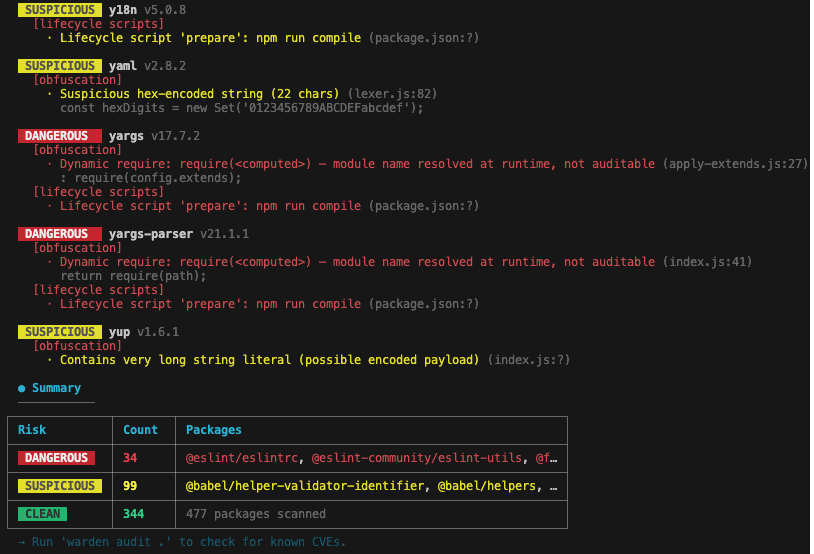Click the lexer.js:82 file reference
The height and width of the screenshot is (554, 814).
click(x=391, y=93)
